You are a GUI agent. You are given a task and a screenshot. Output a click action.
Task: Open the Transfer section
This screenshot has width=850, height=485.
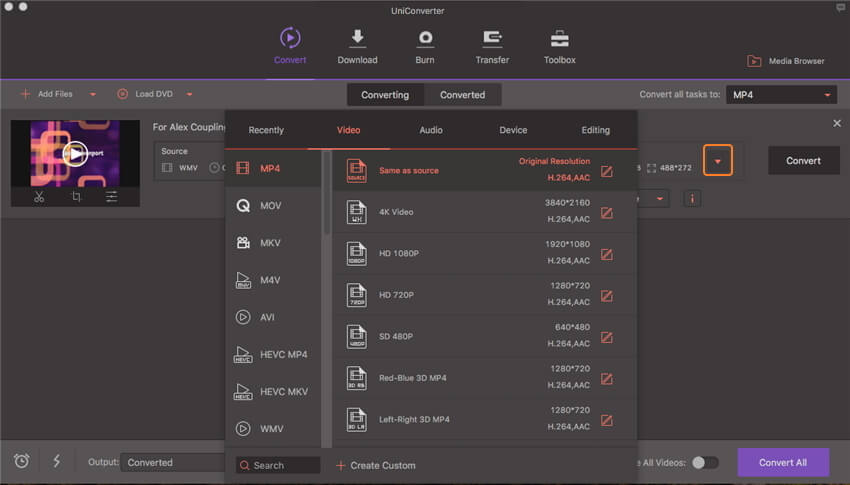coord(492,47)
